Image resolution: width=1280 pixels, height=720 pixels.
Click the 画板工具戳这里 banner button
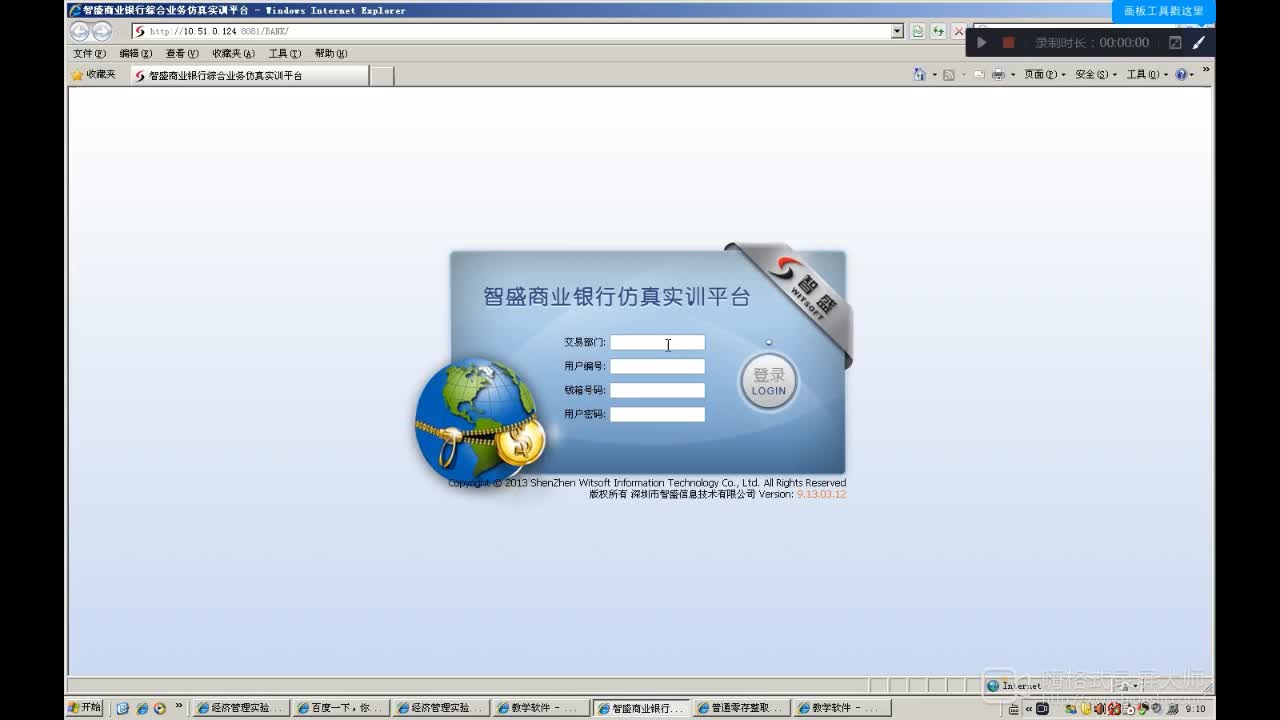(x=1164, y=11)
